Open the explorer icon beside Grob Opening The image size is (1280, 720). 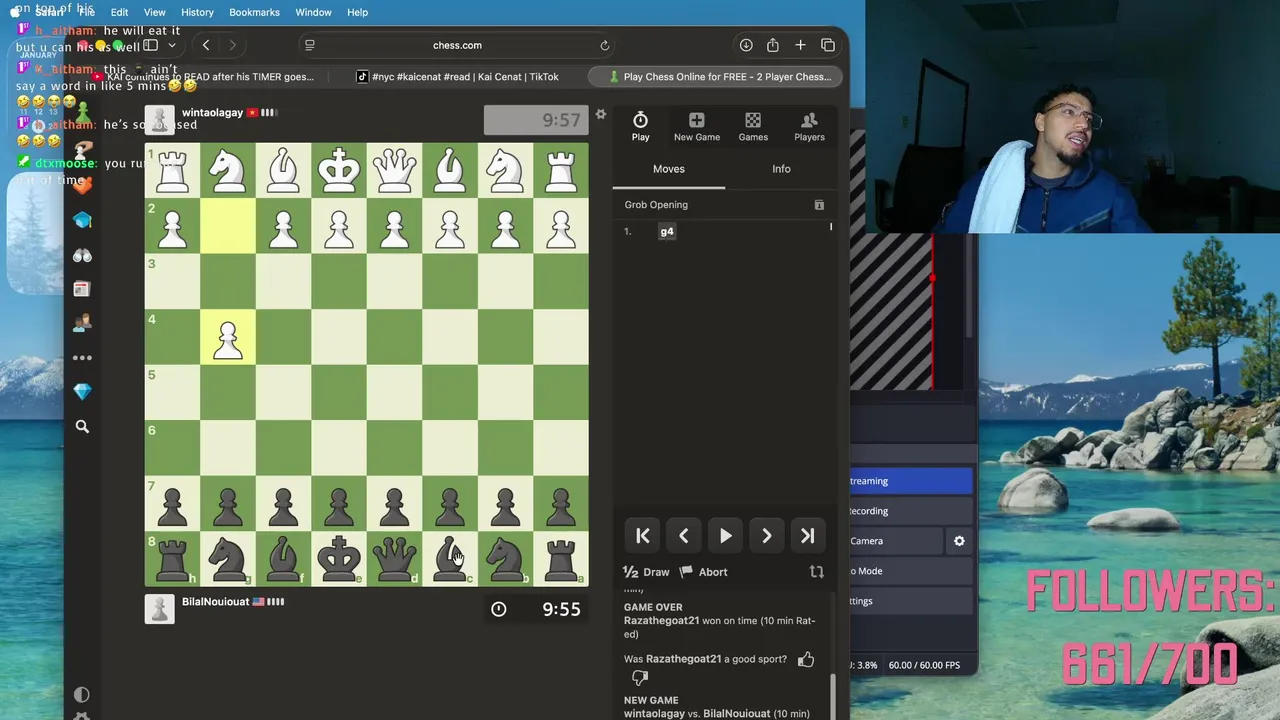[x=819, y=205]
